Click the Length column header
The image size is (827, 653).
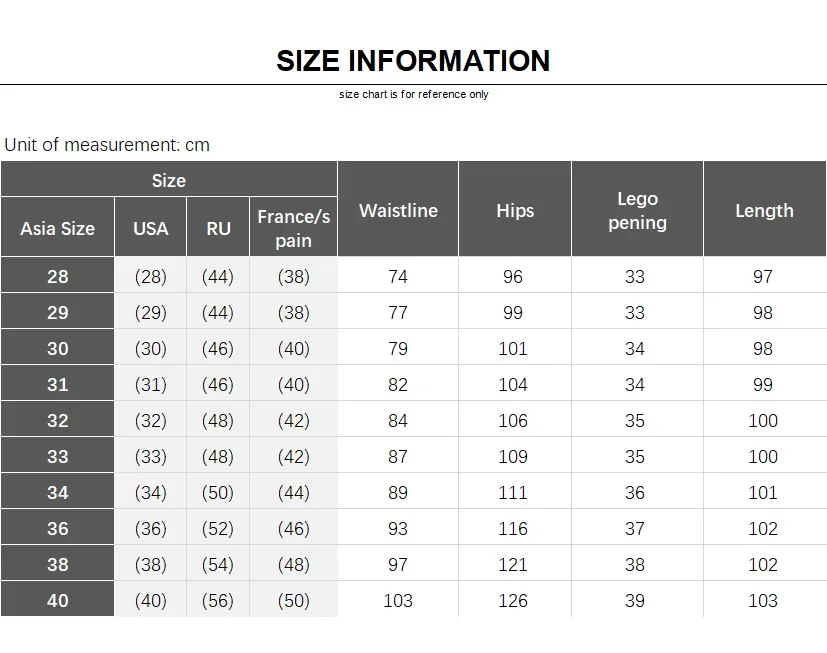[765, 209]
